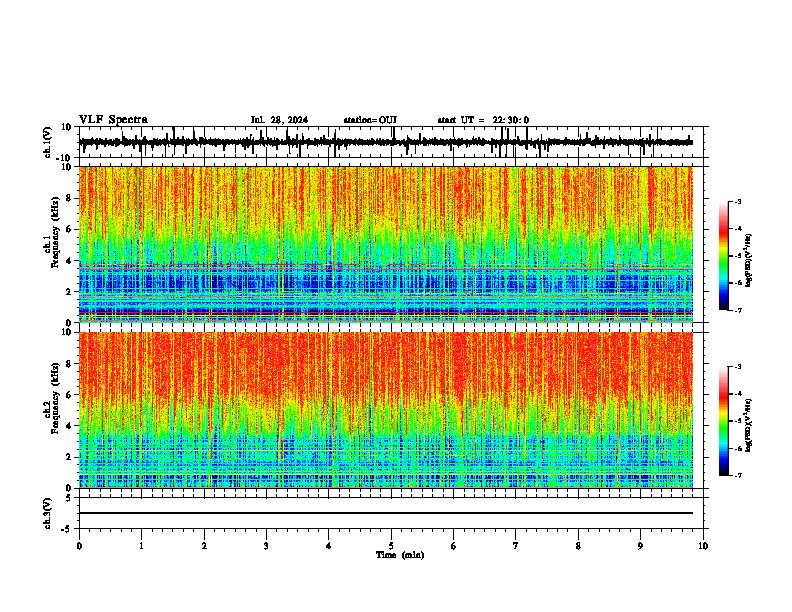Select the ch.1 colorbar log(PSD) unit label
This screenshot has width=792, height=612.
click(x=749, y=261)
